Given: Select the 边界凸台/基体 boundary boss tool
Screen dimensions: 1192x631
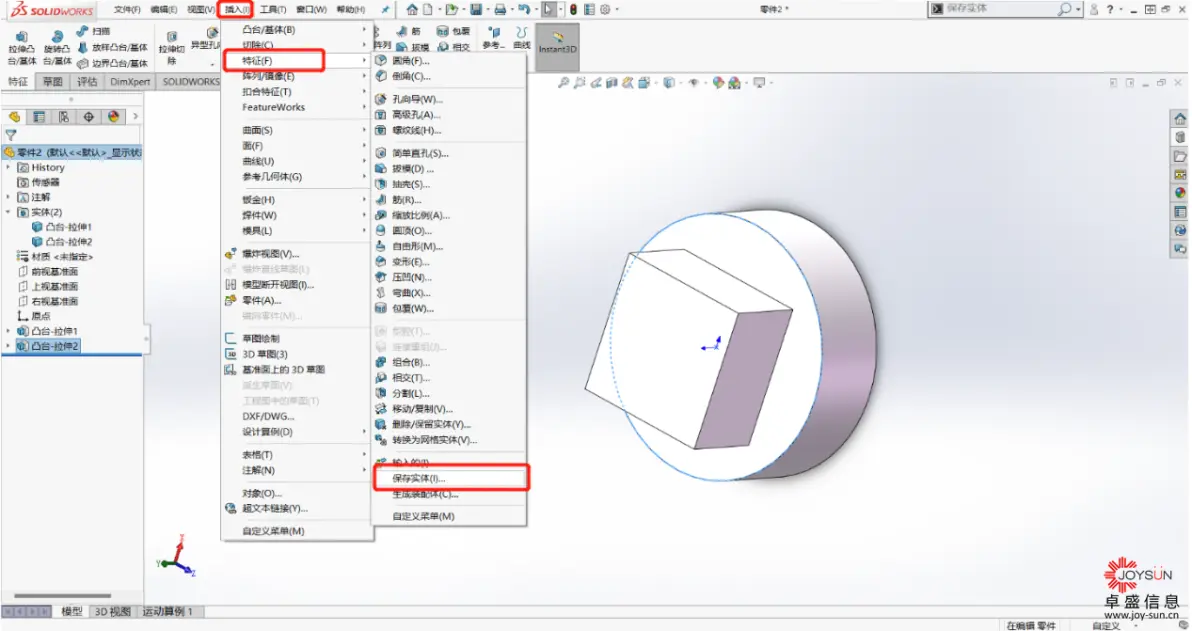Looking at the screenshot, I should [112, 63].
